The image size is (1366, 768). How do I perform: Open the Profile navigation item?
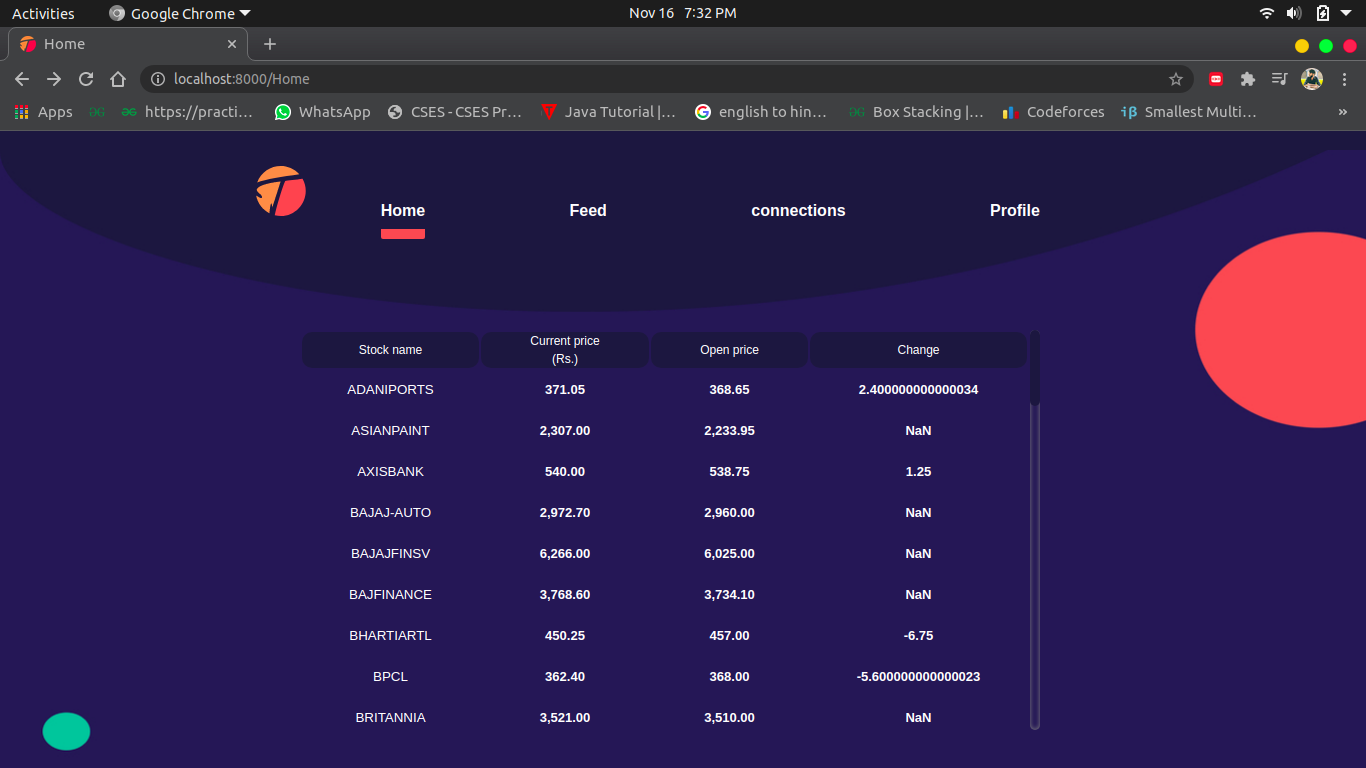1015,210
